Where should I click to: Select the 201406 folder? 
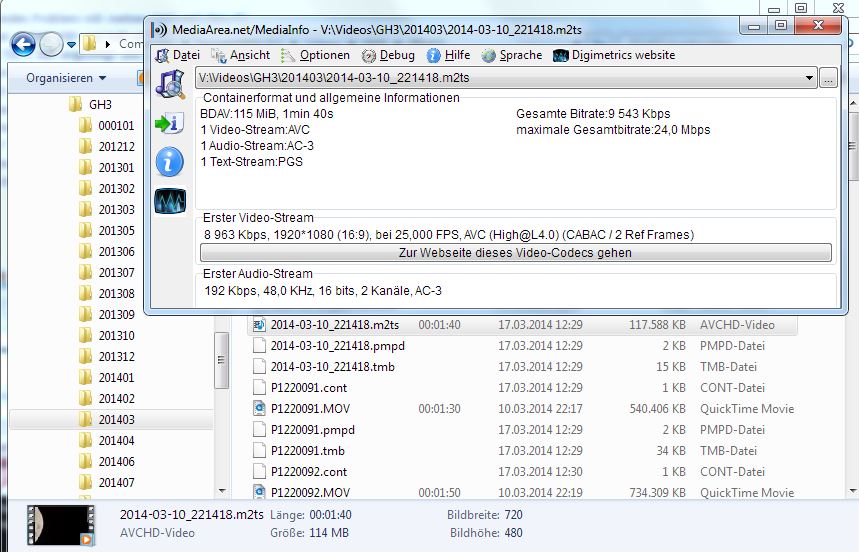pyautogui.click(x=107, y=462)
